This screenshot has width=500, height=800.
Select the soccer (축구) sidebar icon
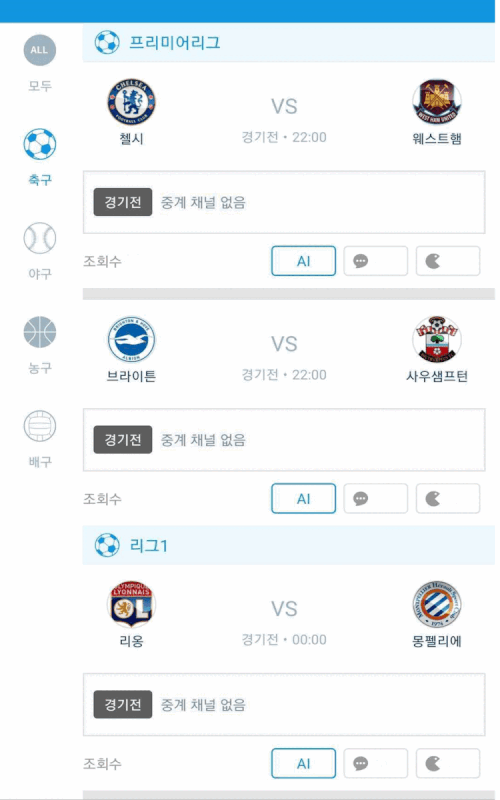[x=39, y=144]
